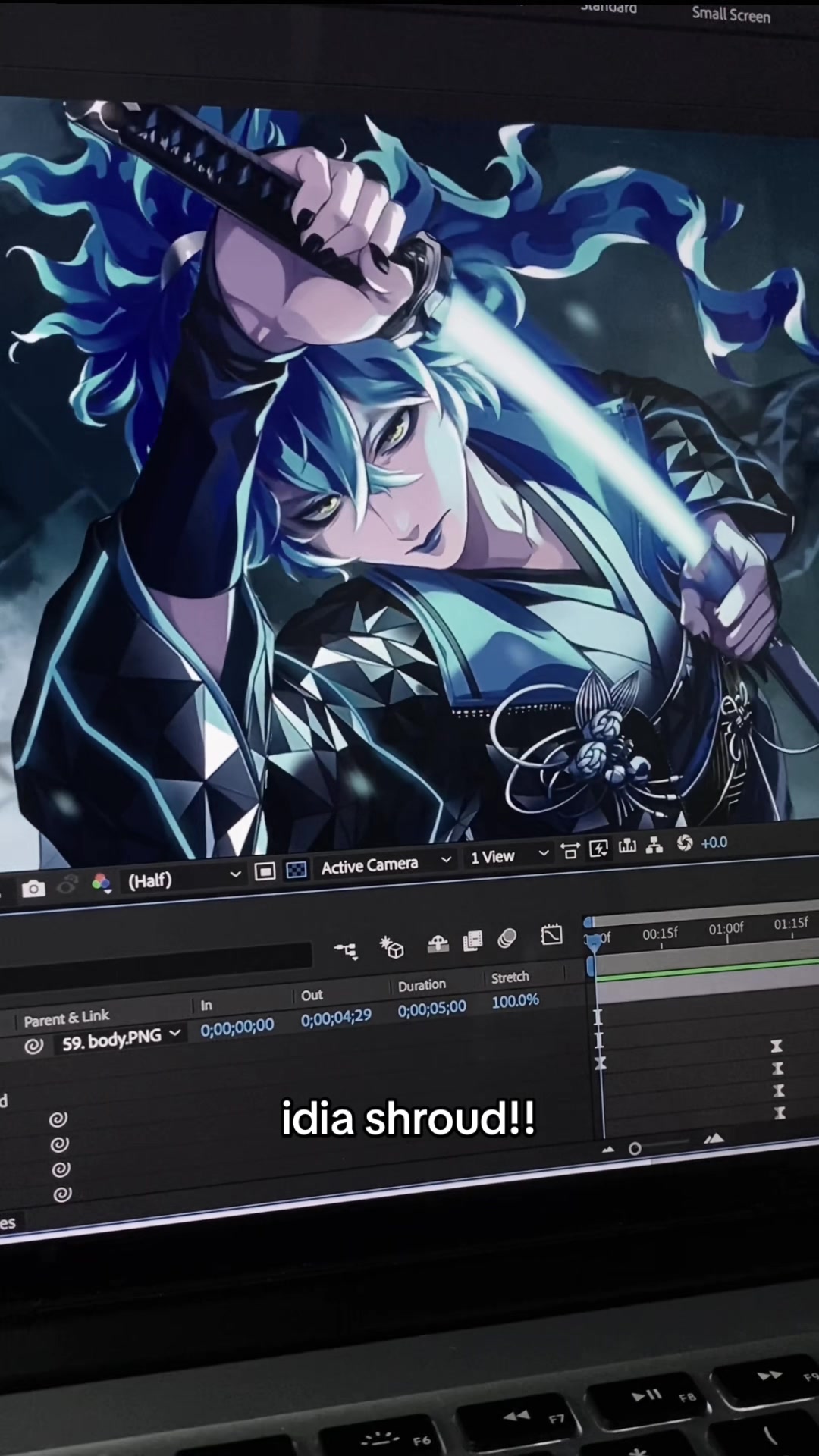The height and width of the screenshot is (1456, 819).
Task: Click the Duration column header
Action: (x=422, y=985)
